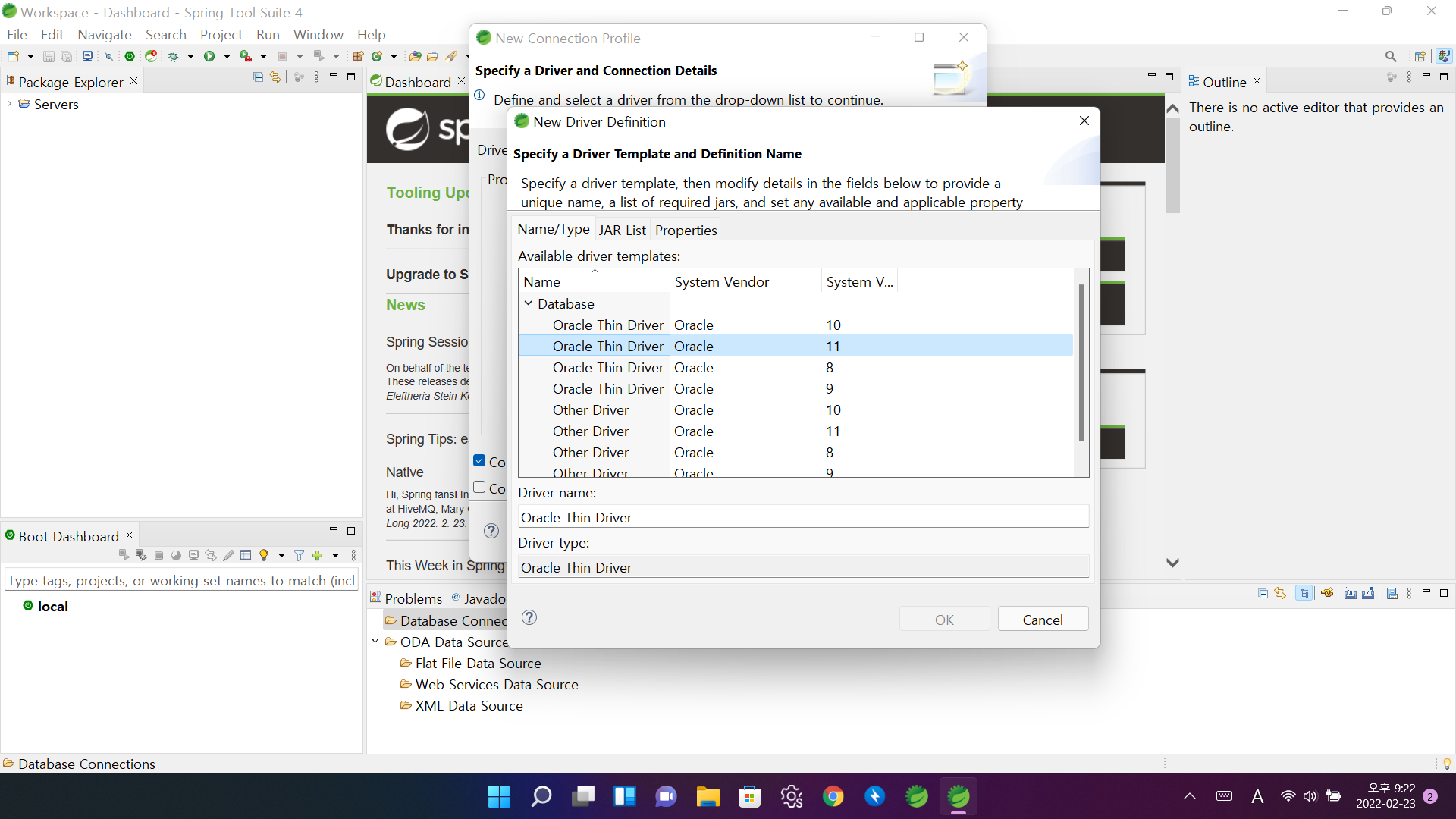This screenshot has height=819, width=1456.
Task: Collapse the Database node in driver templates
Action: pyautogui.click(x=529, y=303)
